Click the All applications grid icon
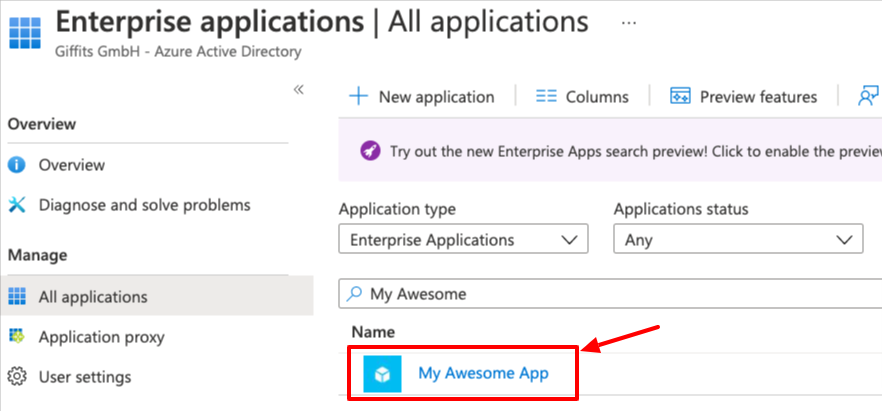Screen dimensions: 882x411 17,296
